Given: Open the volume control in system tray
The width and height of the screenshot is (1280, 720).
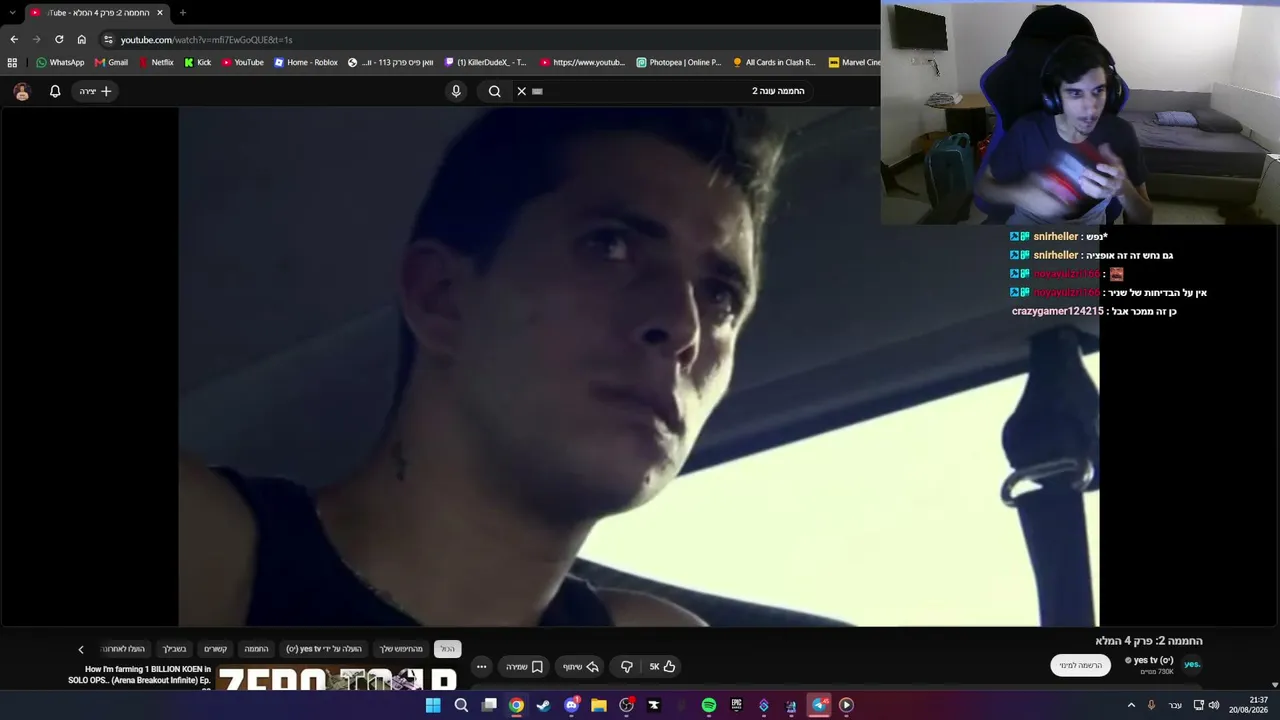Looking at the screenshot, I should tap(1214, 705).
